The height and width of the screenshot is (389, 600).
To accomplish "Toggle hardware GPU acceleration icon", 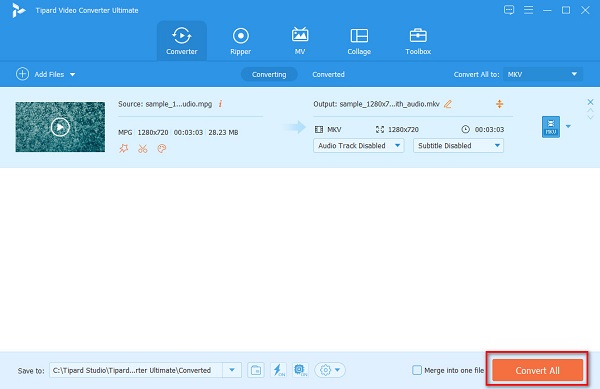I will point(300,370).
